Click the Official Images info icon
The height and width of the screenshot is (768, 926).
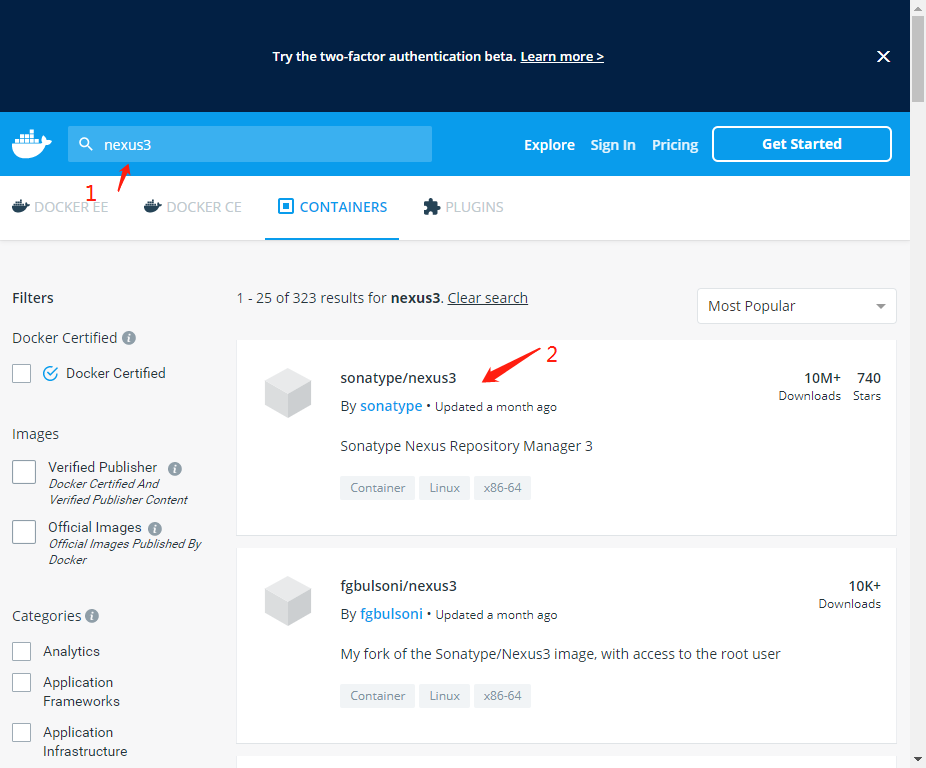[x=155, y=528]
